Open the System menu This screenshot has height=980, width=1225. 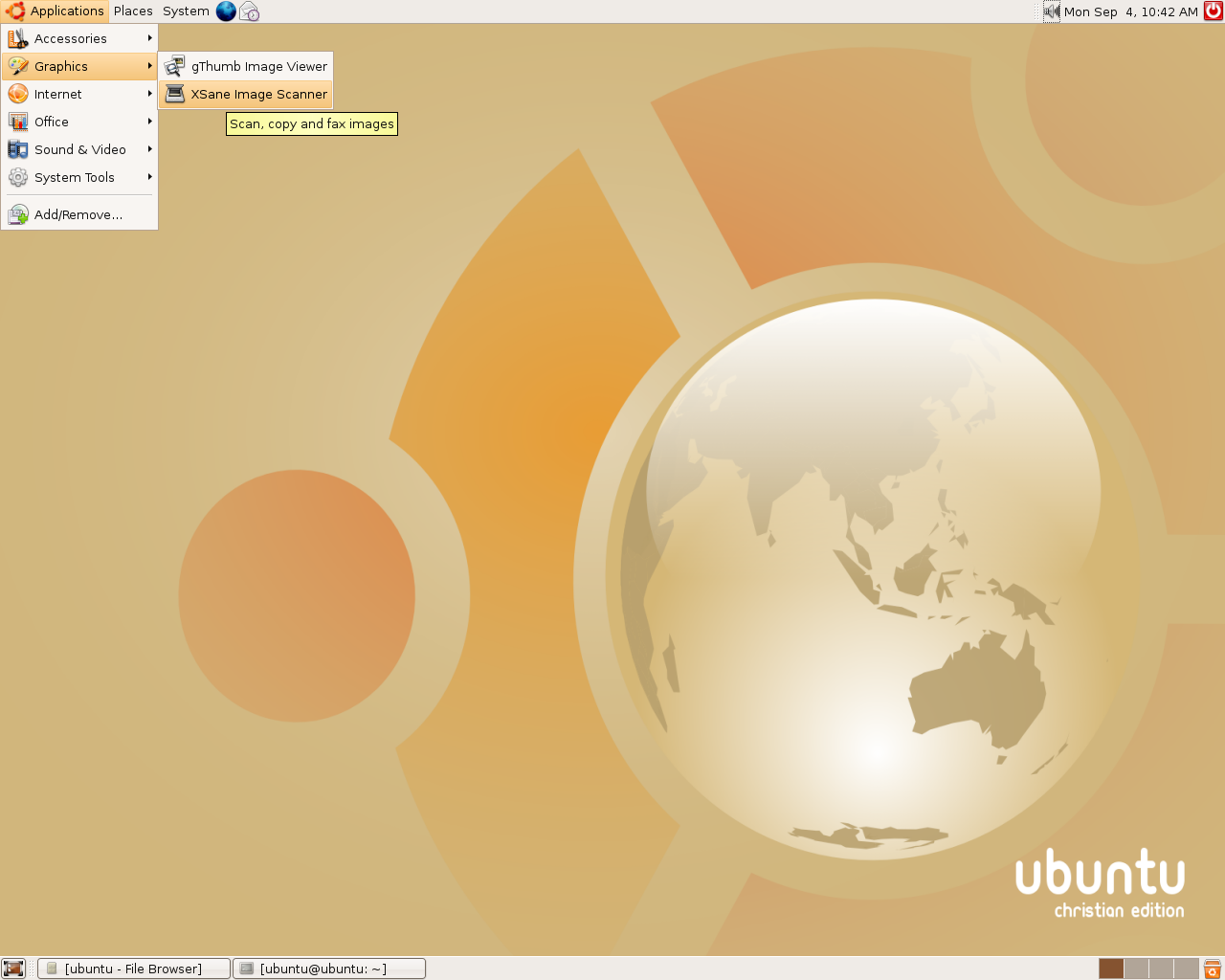point(186,11)
